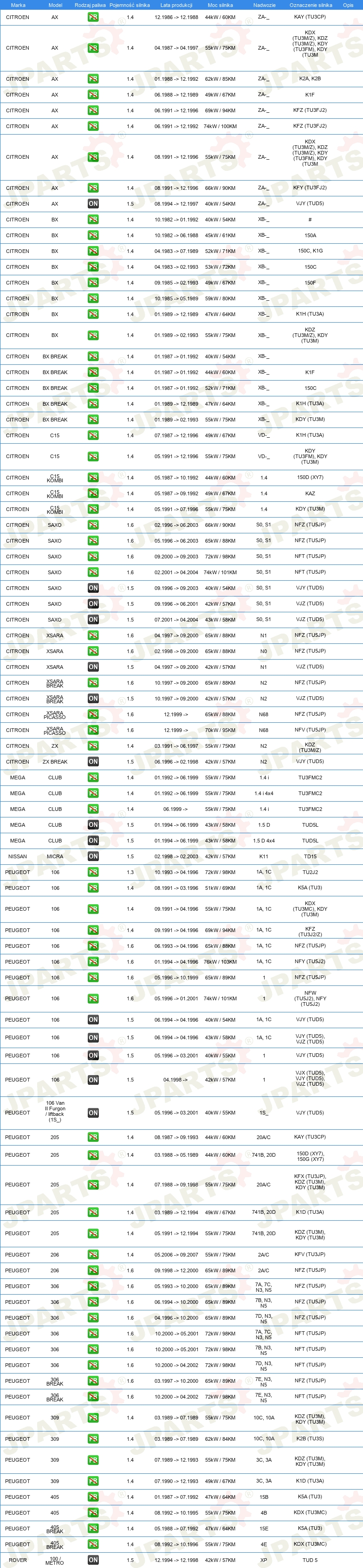Click petrol icon in Peugeot 106 TU2J2 row

click(x=93, y=872)
